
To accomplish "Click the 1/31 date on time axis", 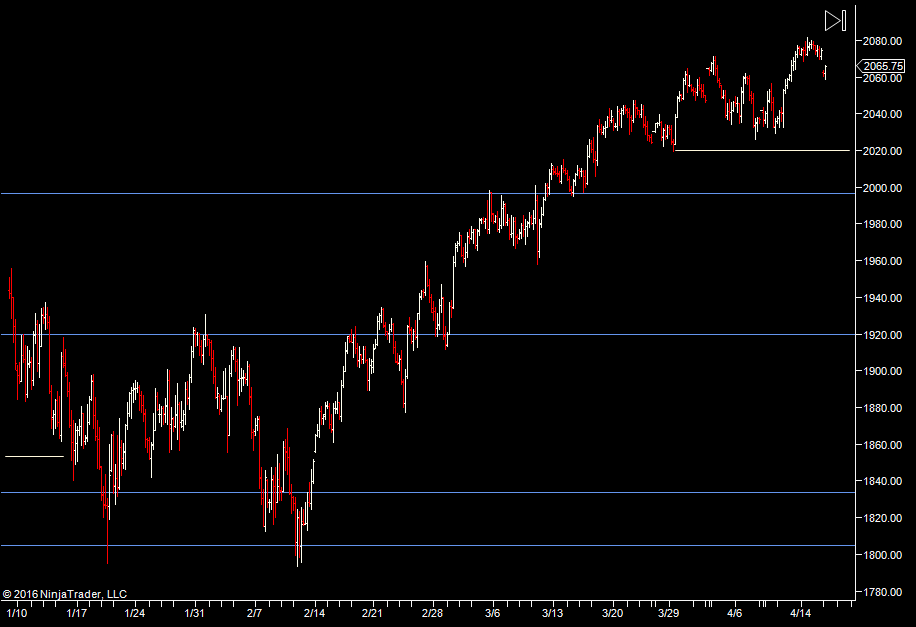I will tap(196, 612).
